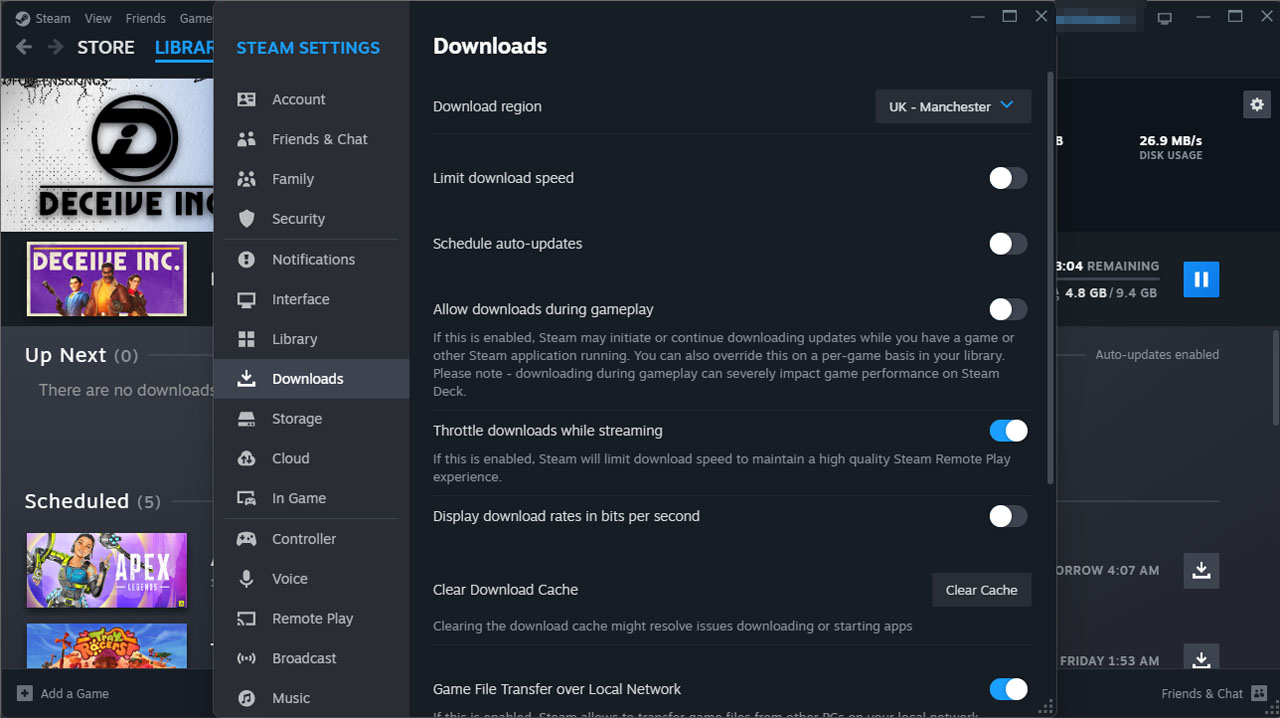Image resolution: width=1280 pixels, height=718 pixels.
Task: Select the Apex Legends game thumbnail
Action: click(106, 571)
